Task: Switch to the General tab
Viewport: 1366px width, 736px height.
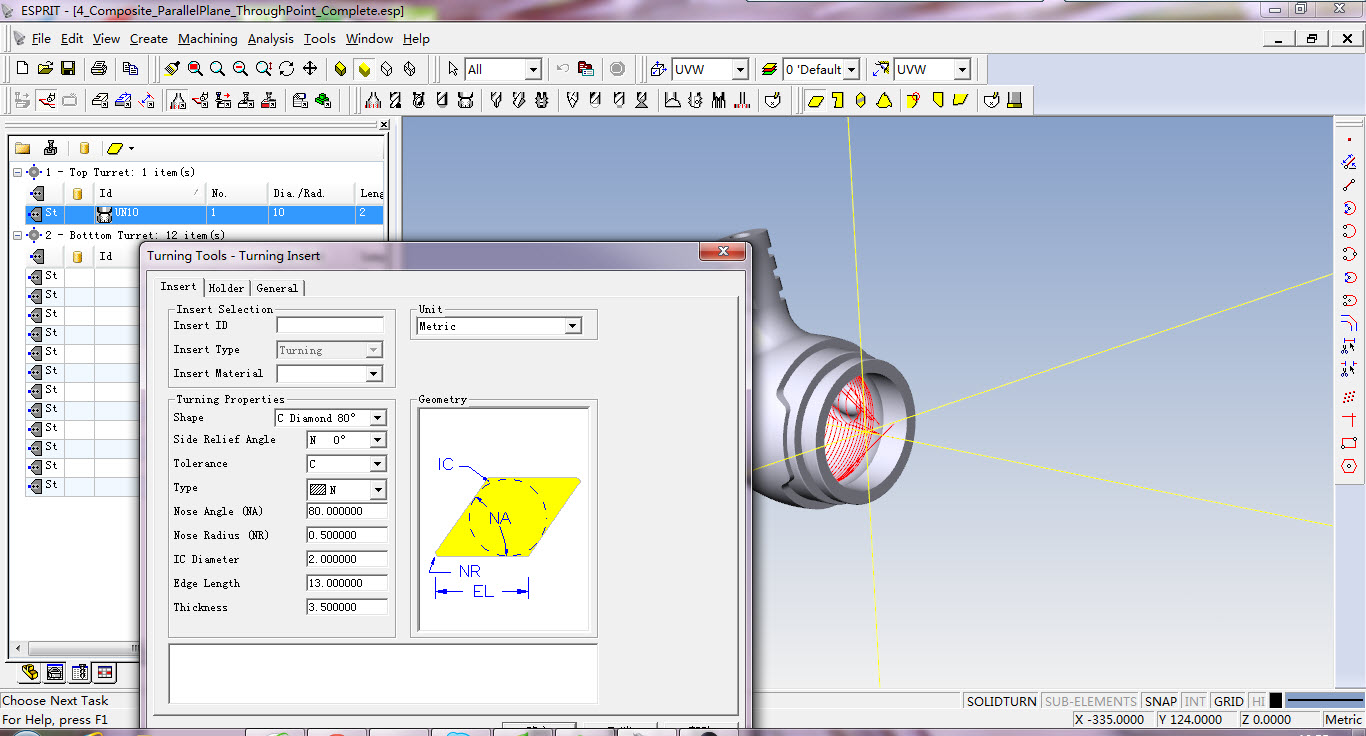Action: click(x=277, y=288)
